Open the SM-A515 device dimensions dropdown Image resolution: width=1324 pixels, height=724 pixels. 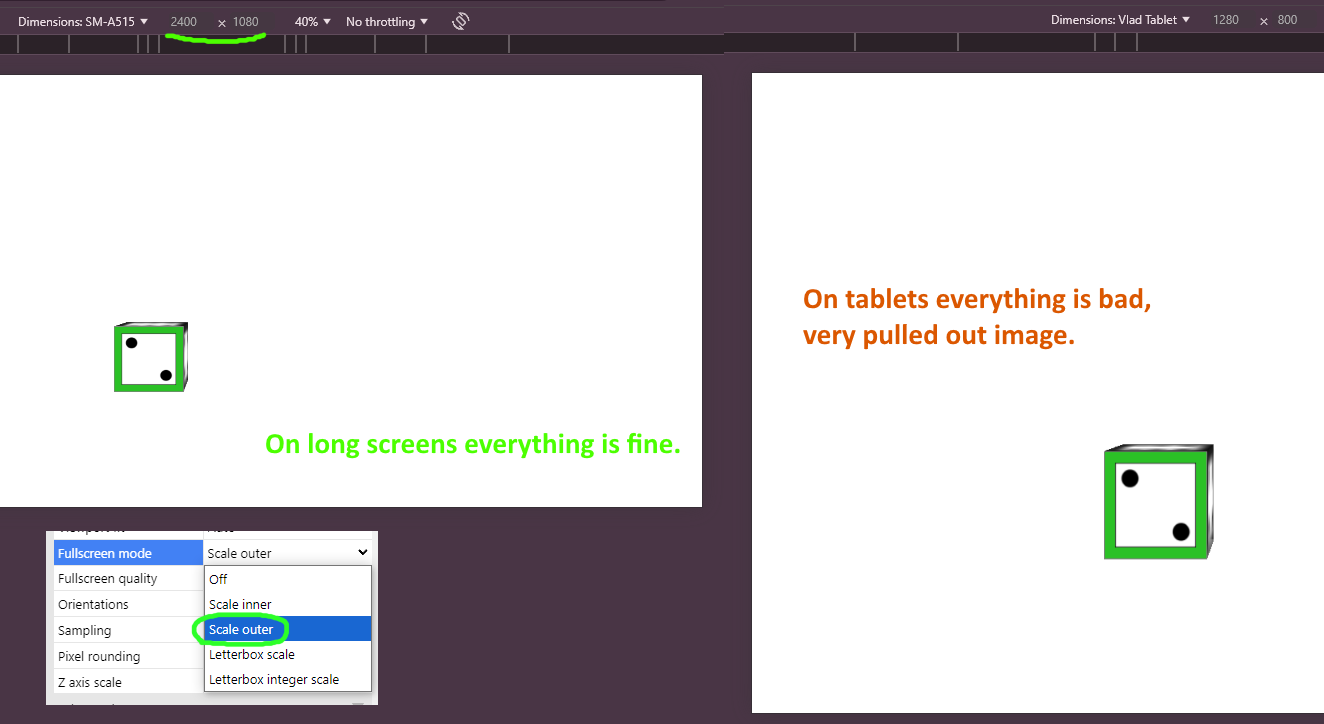tap(83, 21)
